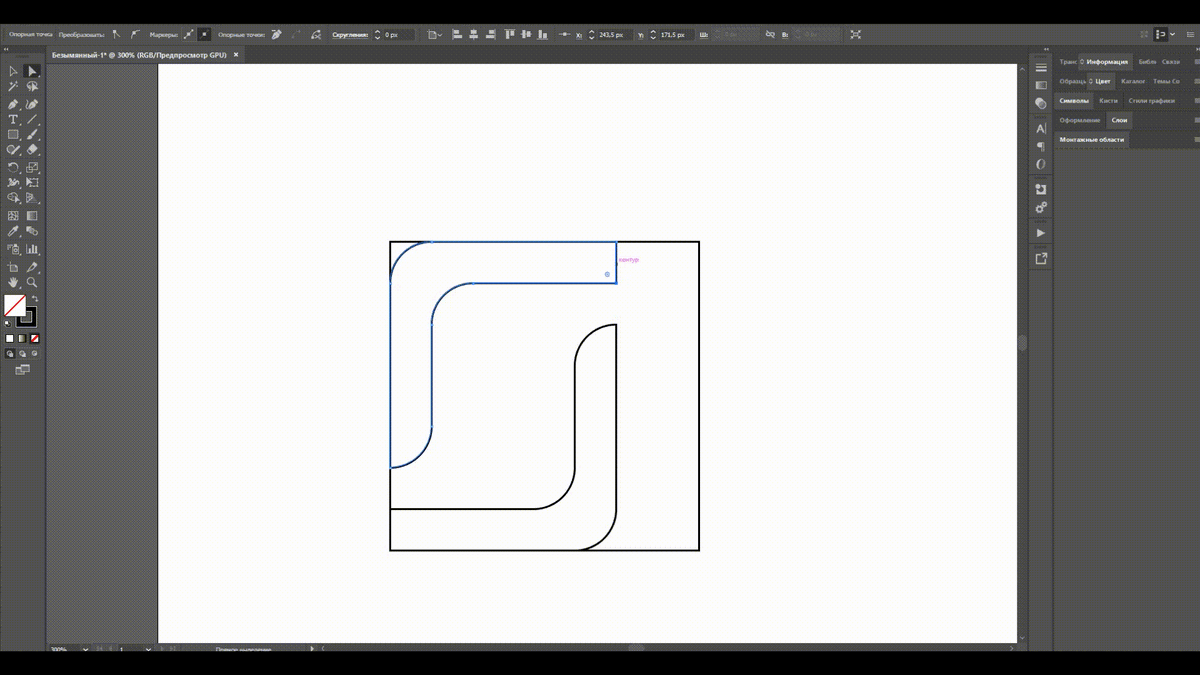Select the Mesh tool

[x=13, y=215]
